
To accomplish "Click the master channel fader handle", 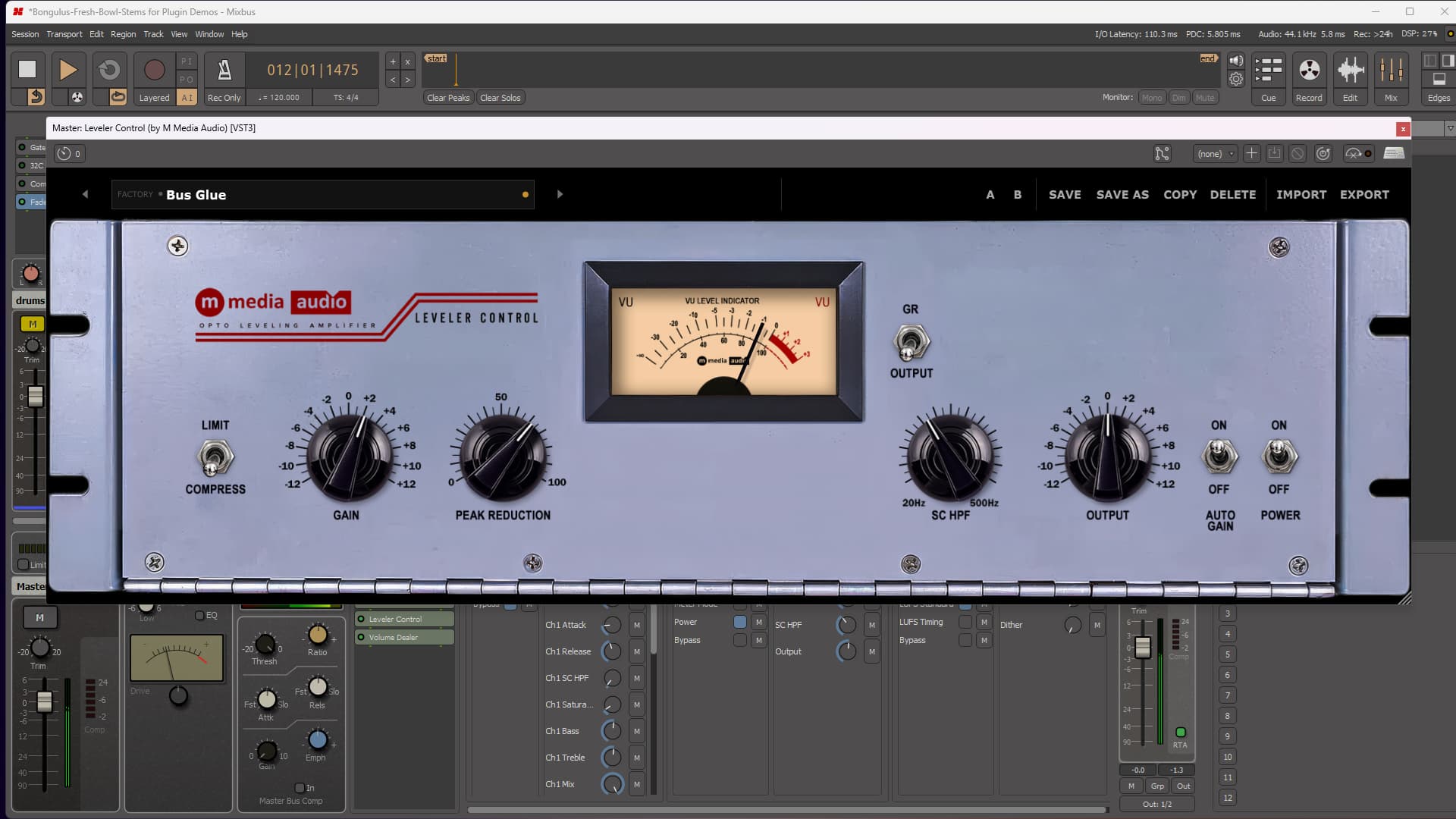I will point(44,701).
